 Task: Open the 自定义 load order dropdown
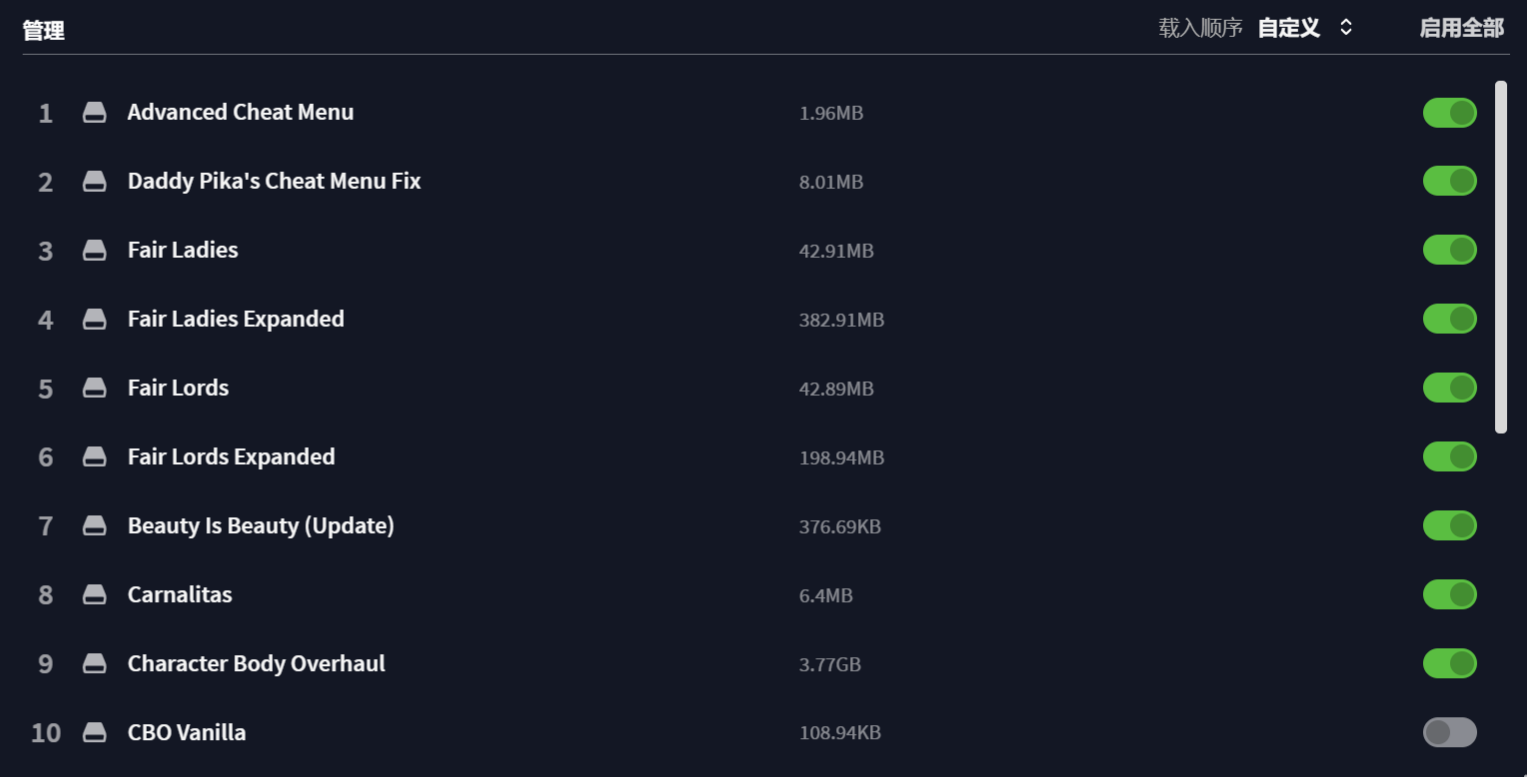click(x=1289, y=28)
